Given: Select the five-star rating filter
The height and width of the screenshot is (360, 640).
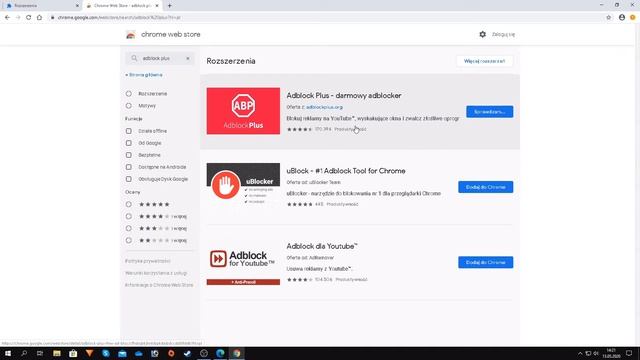Looking at the screenshot, I should (x=129, y=204).
